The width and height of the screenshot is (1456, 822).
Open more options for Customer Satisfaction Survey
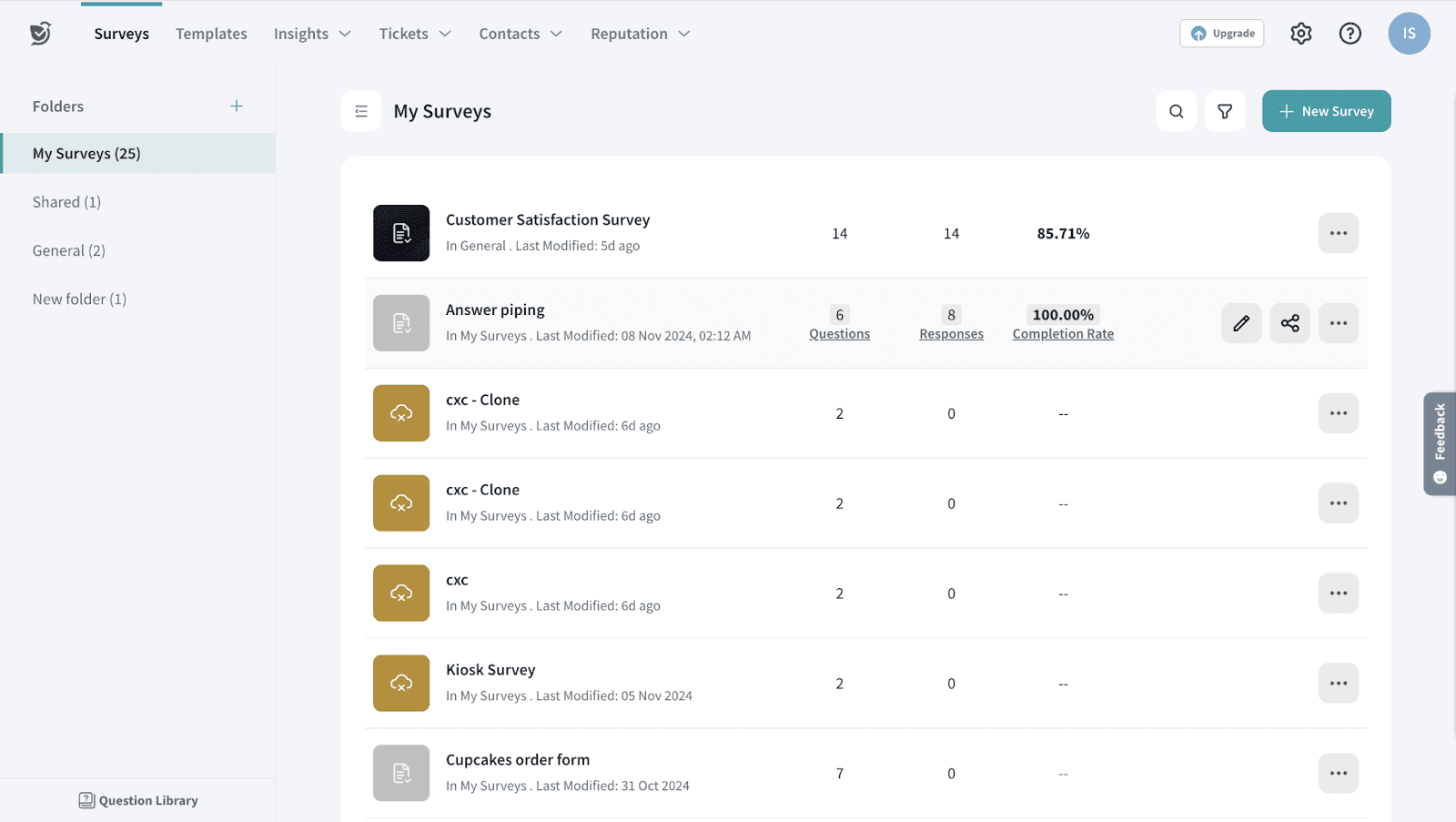1338,233
